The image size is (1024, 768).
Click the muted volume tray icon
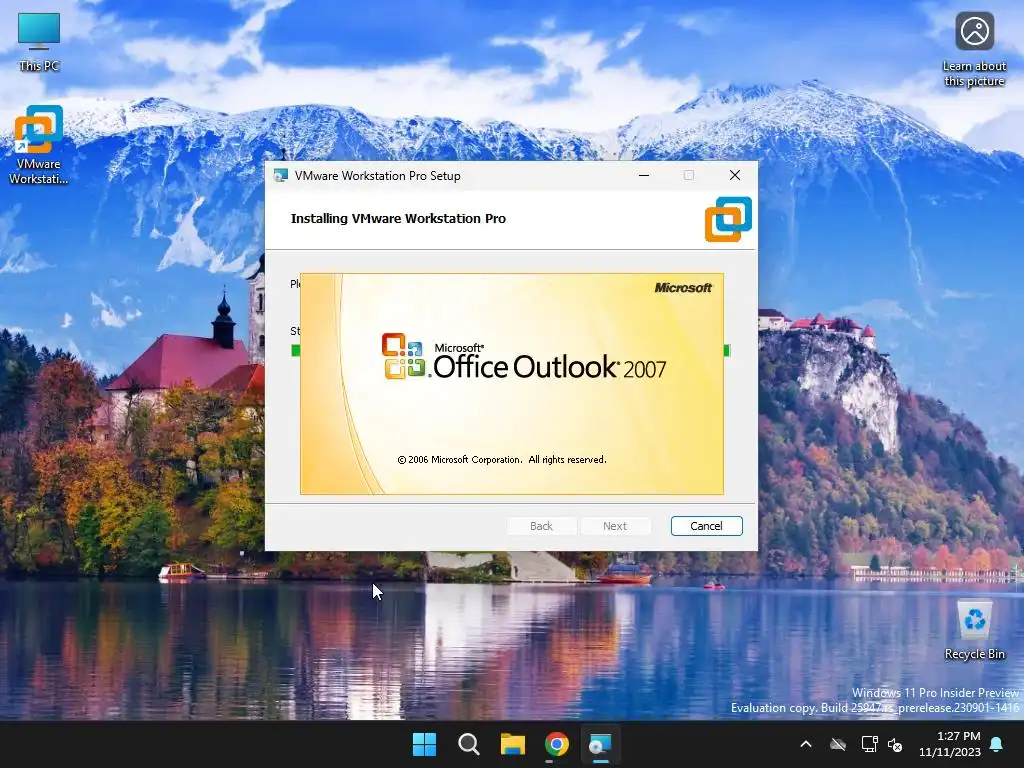(895, 744)
